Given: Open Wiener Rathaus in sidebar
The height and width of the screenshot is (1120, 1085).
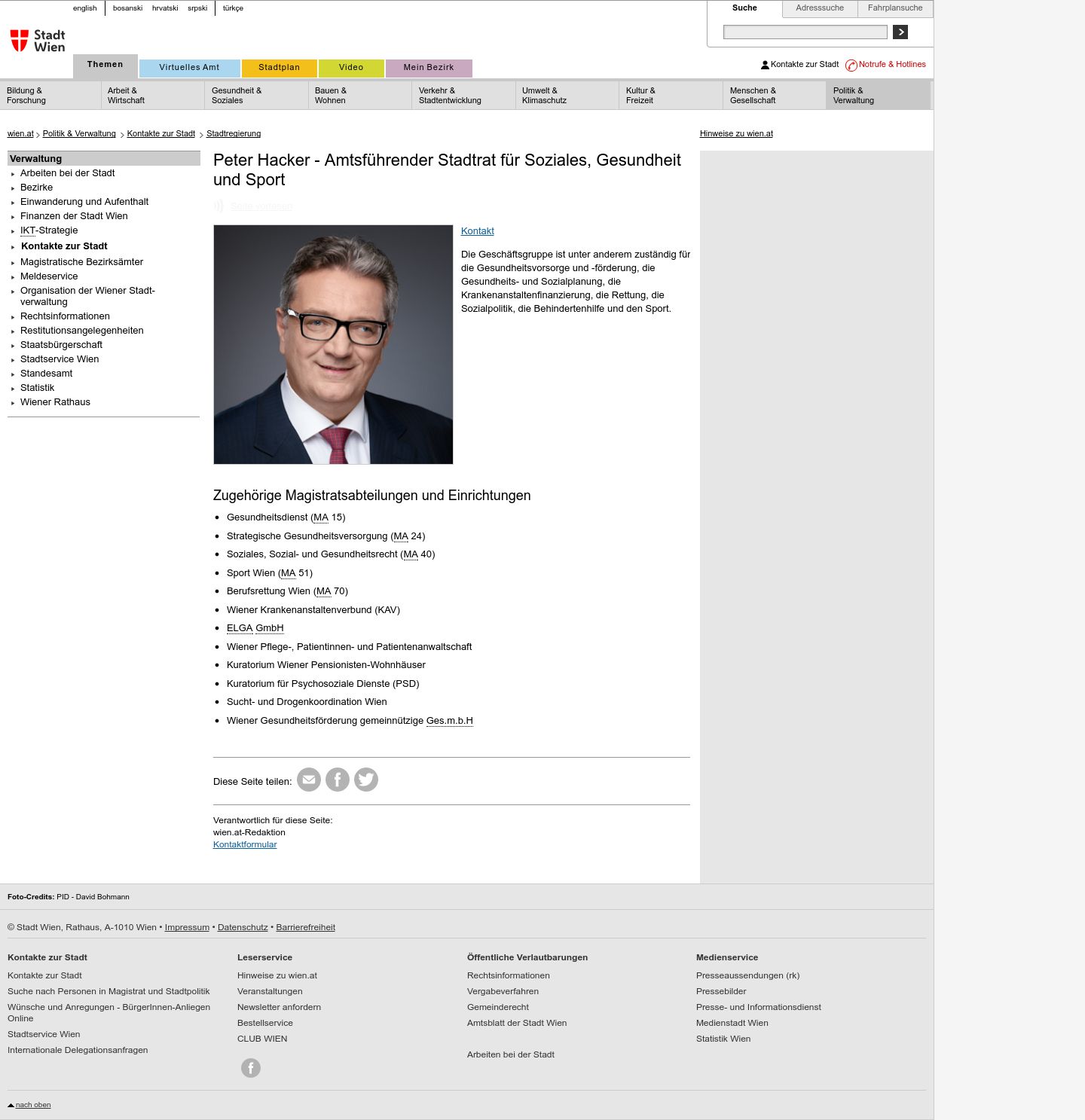Looking at the screenshot, I should pyautogui.click(x=55, y=402).
